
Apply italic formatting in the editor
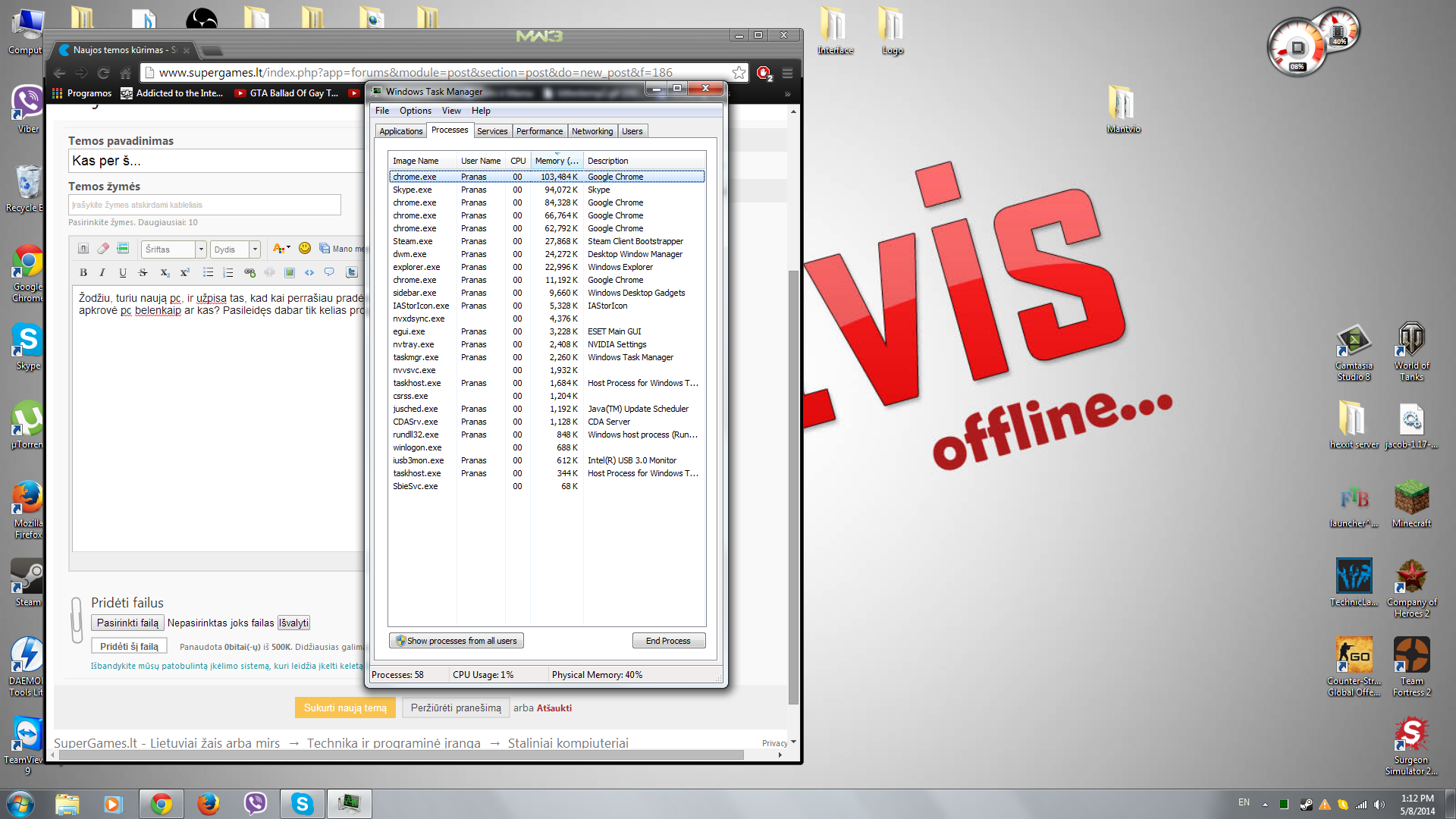coord(102,272)
